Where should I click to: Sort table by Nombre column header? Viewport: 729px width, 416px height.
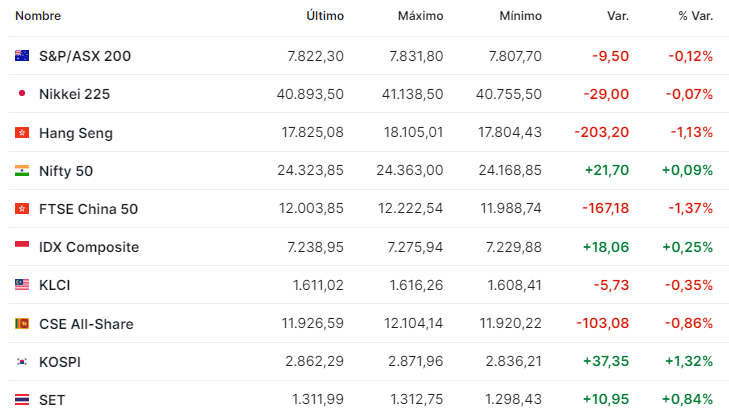pyautogui.click(x=38, y=16)
